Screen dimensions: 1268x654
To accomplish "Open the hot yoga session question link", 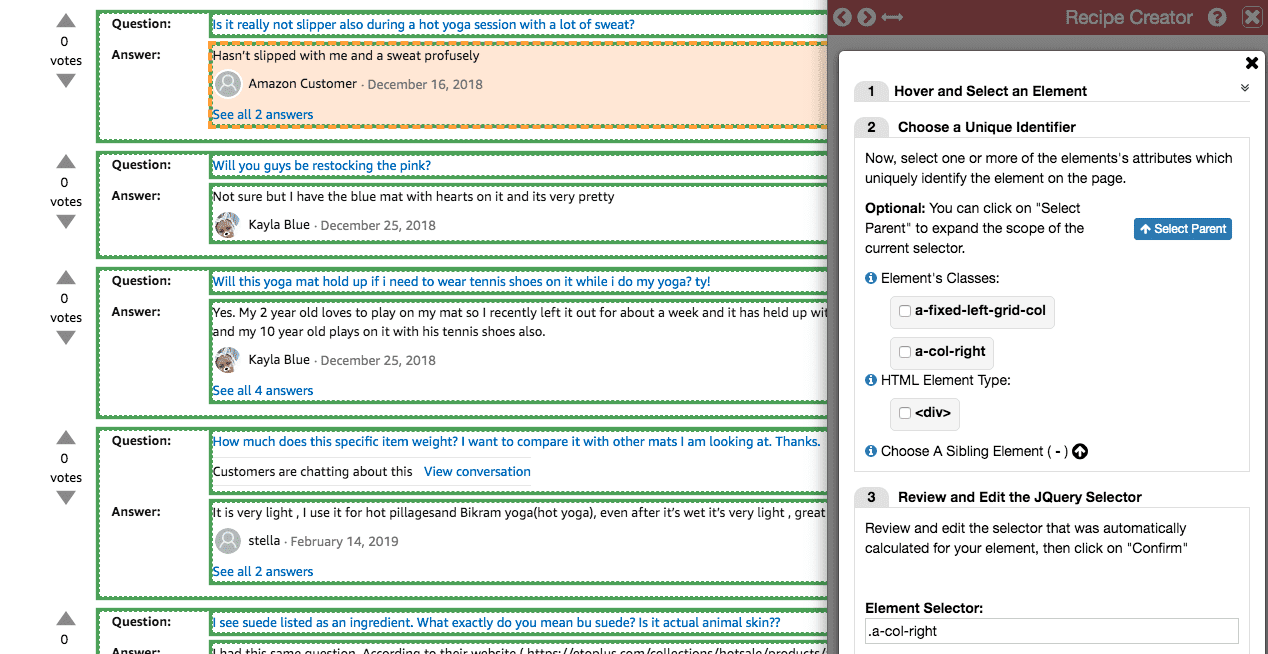I will tap(423, 25).
